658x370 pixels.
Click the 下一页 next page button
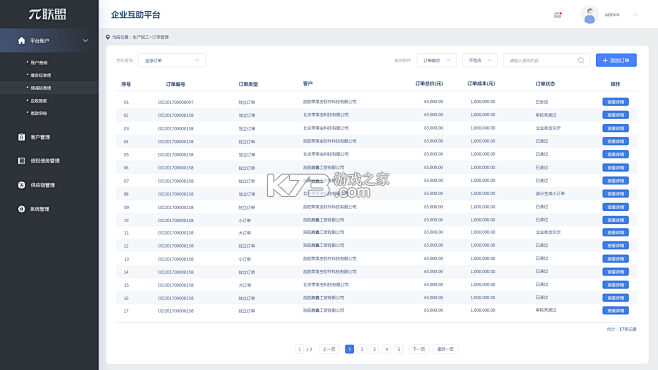[419, 349]
